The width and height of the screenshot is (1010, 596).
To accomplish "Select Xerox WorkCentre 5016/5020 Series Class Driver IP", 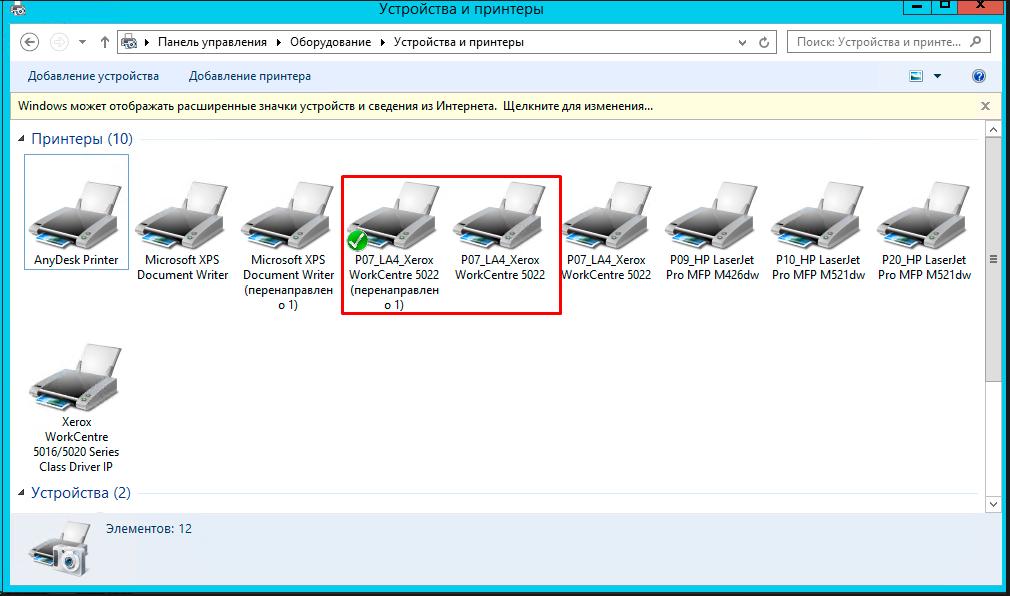I will tap(76, 409).
